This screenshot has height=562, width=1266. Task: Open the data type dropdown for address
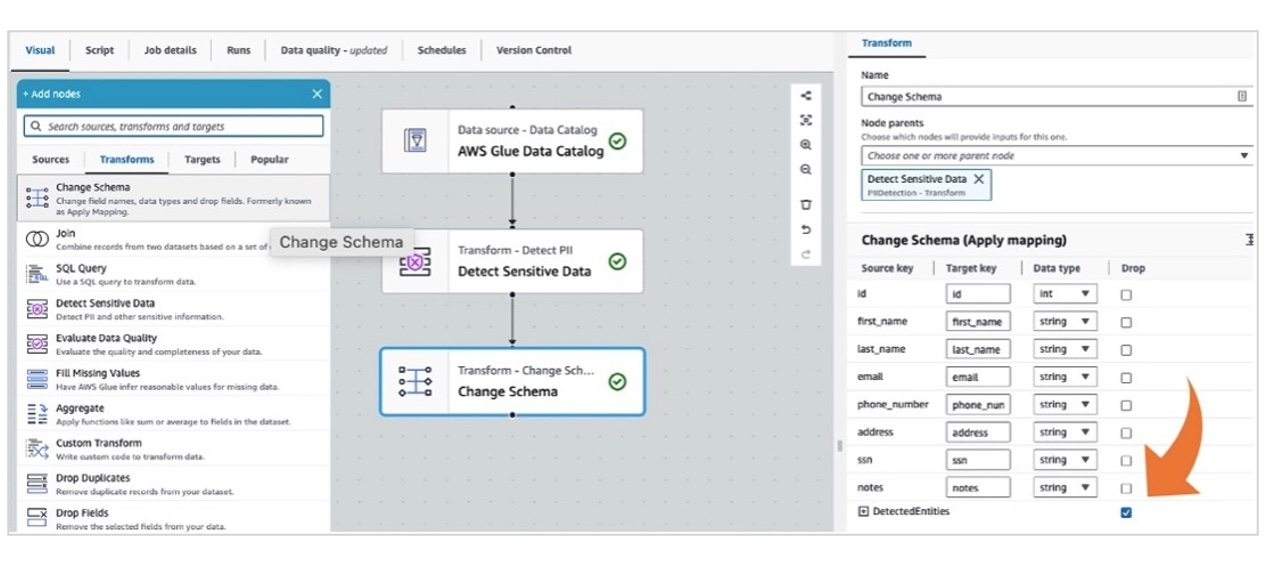1066,433
